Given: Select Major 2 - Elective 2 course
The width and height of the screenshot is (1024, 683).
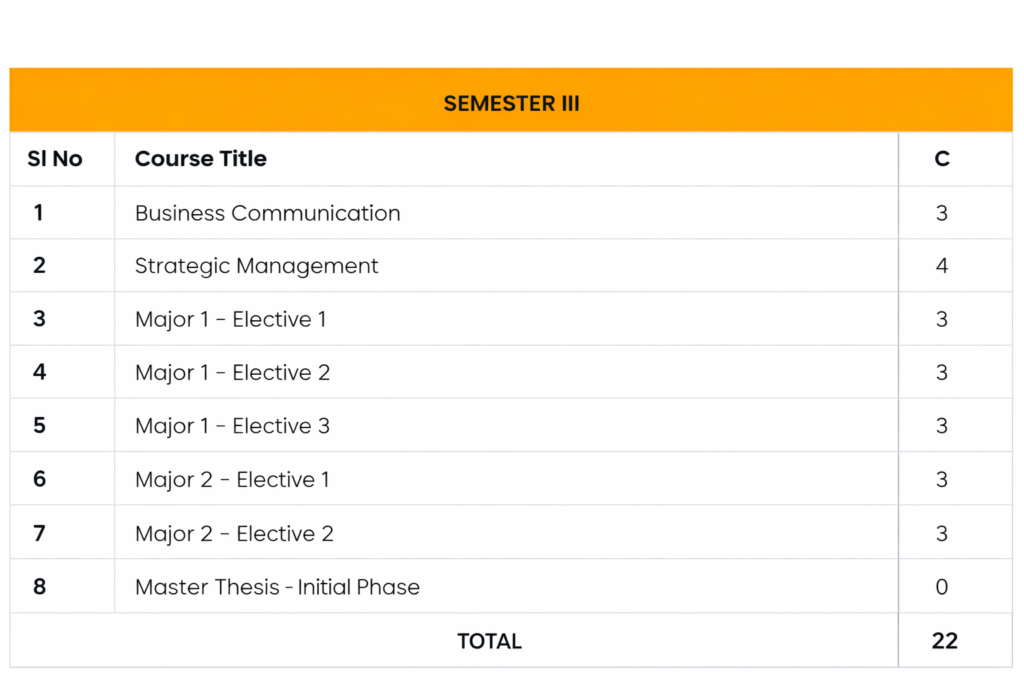Looking at the screenshot, I should 234,534.
